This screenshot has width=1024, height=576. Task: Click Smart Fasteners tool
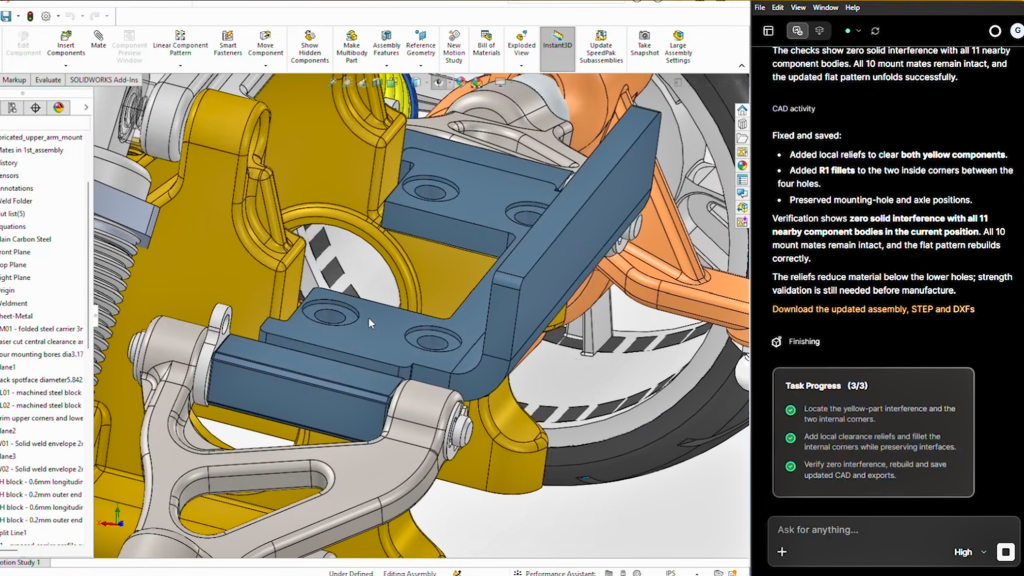click(228, 44)
